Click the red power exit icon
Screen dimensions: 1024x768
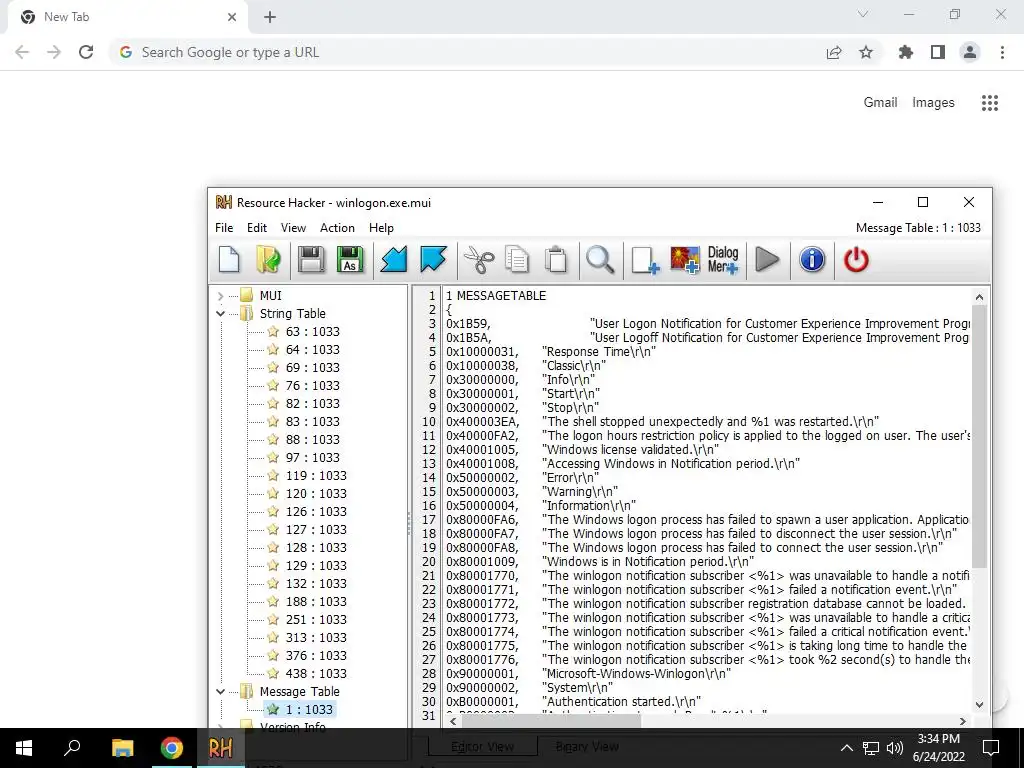(x=856, y=260)
